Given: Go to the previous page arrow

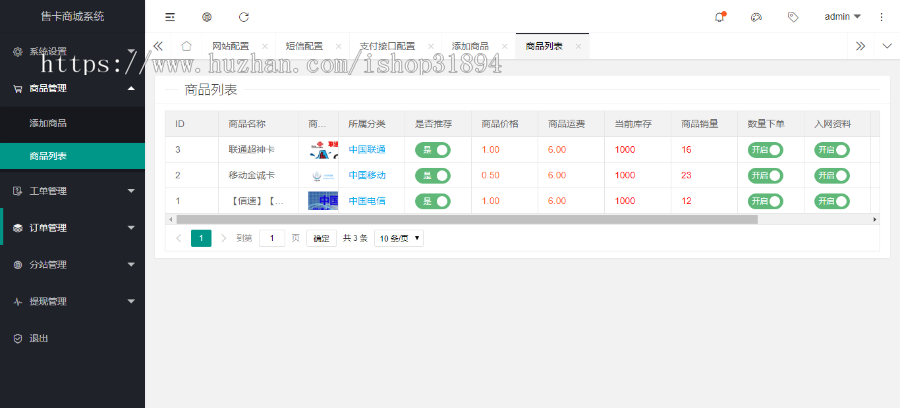Looking at the screenshot, I should [x=179, y=238].
